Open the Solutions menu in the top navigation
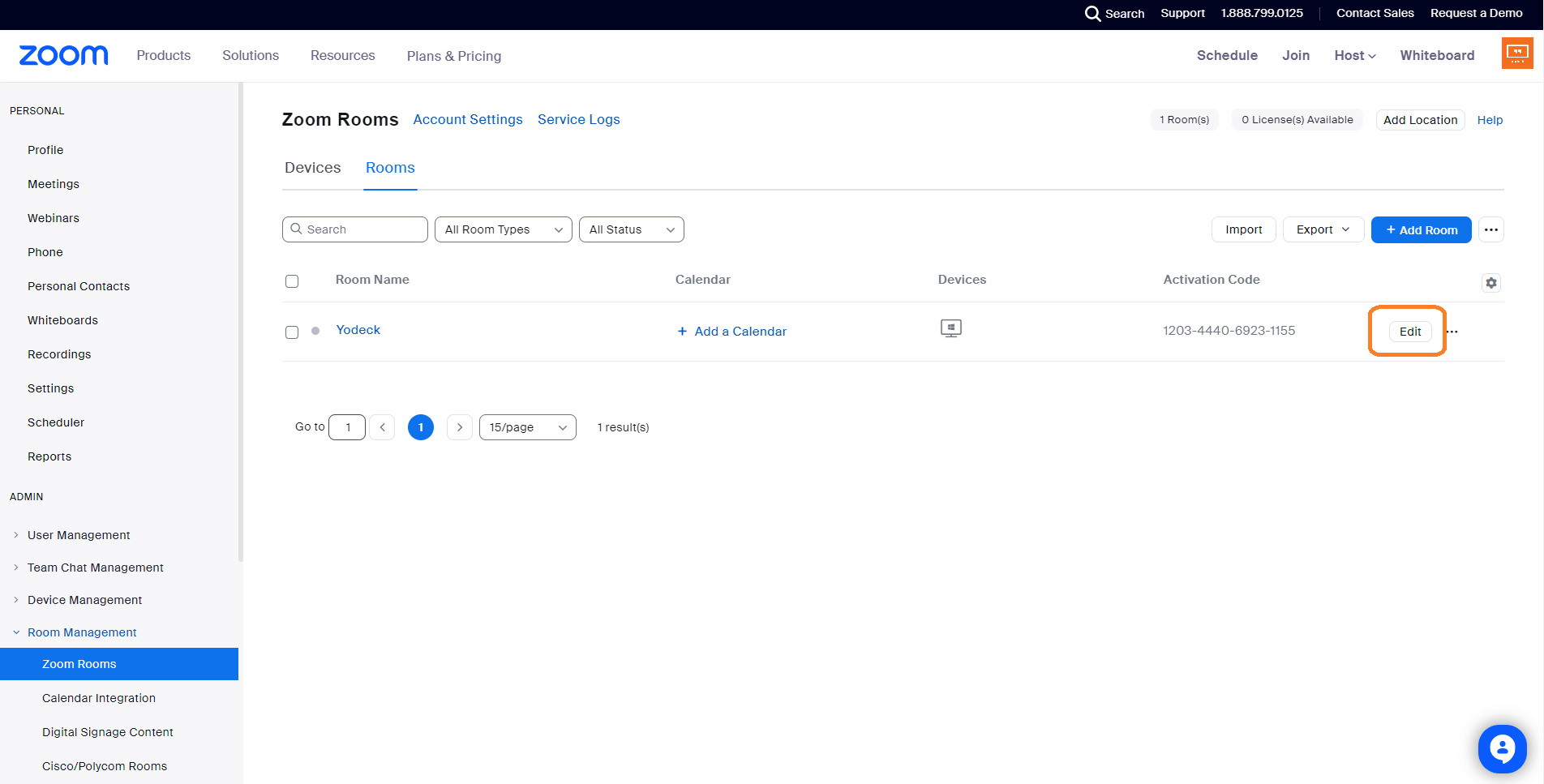This screenshot has height=784, width=1544. [x=250, y=55]
